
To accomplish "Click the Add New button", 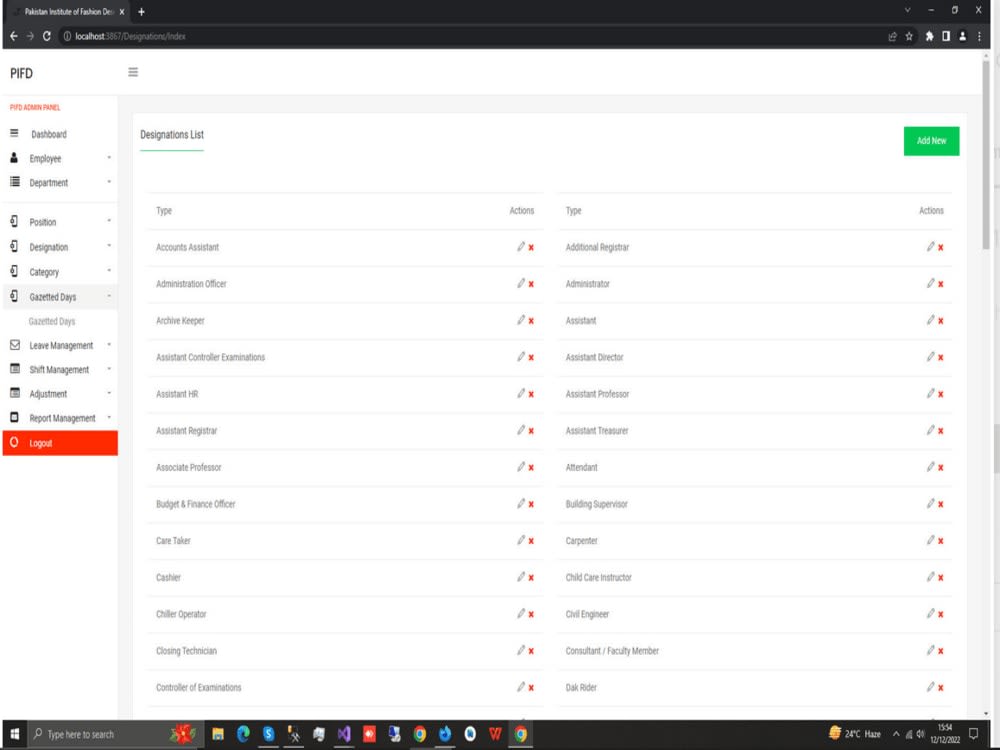I will pyautogui.click(x=931, y=141).
